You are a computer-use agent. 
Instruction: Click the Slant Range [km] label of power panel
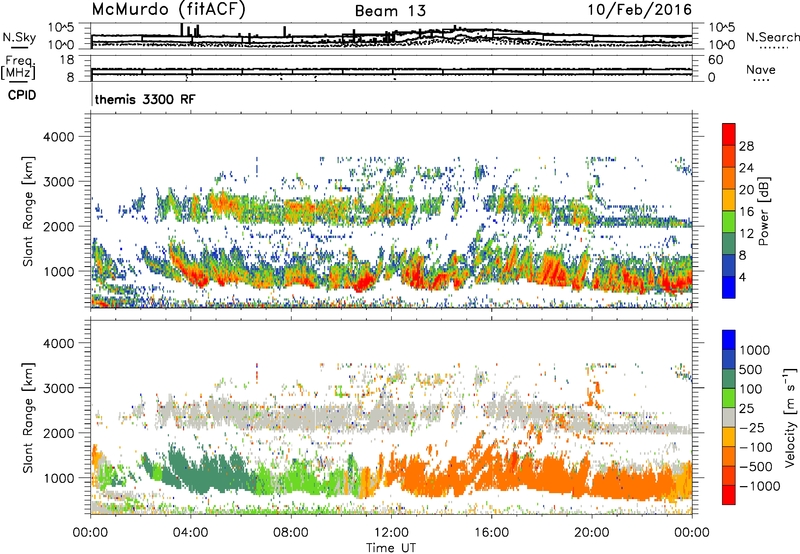[x=28, y=211]
